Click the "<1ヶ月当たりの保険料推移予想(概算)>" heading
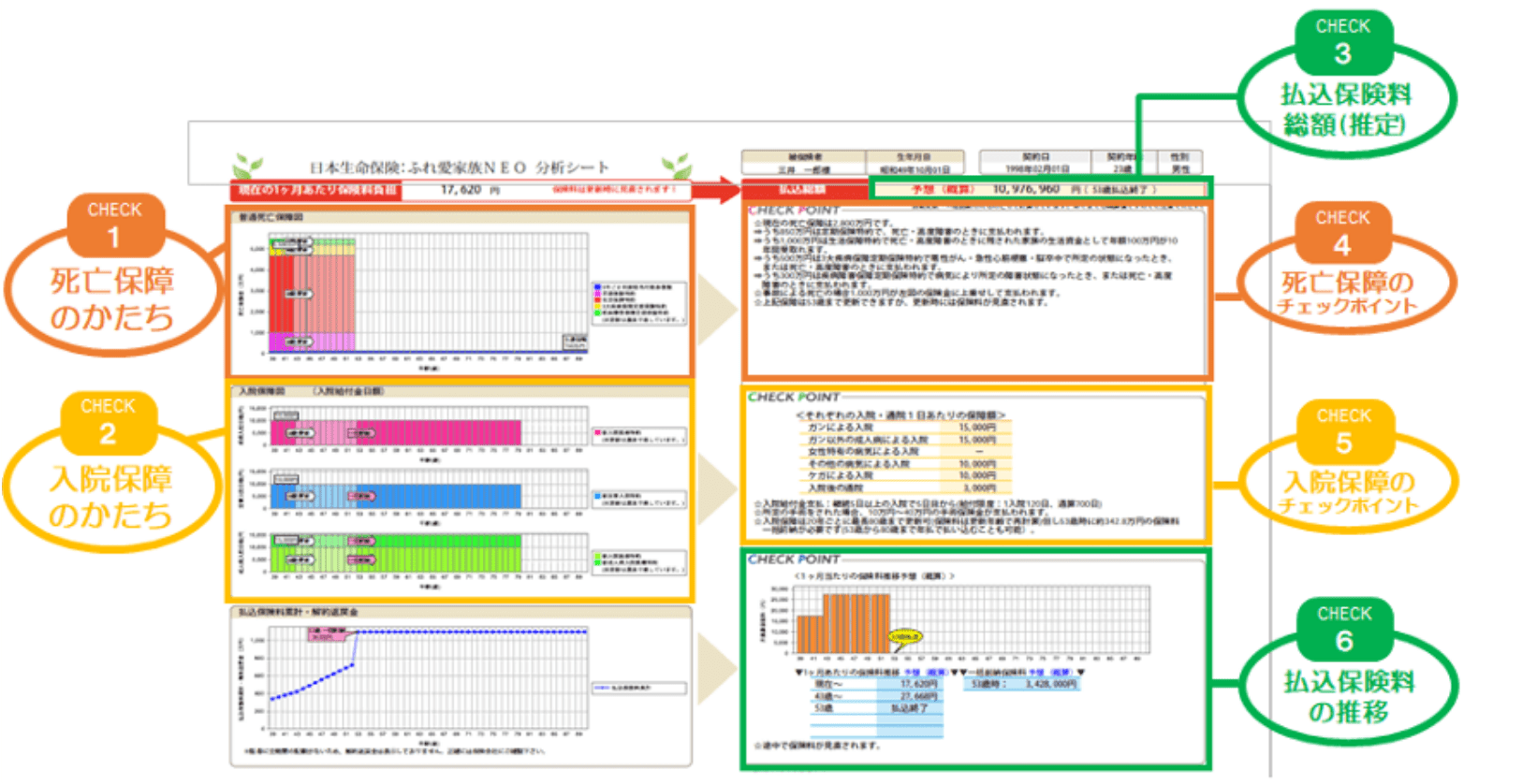 tap(874, 576)
